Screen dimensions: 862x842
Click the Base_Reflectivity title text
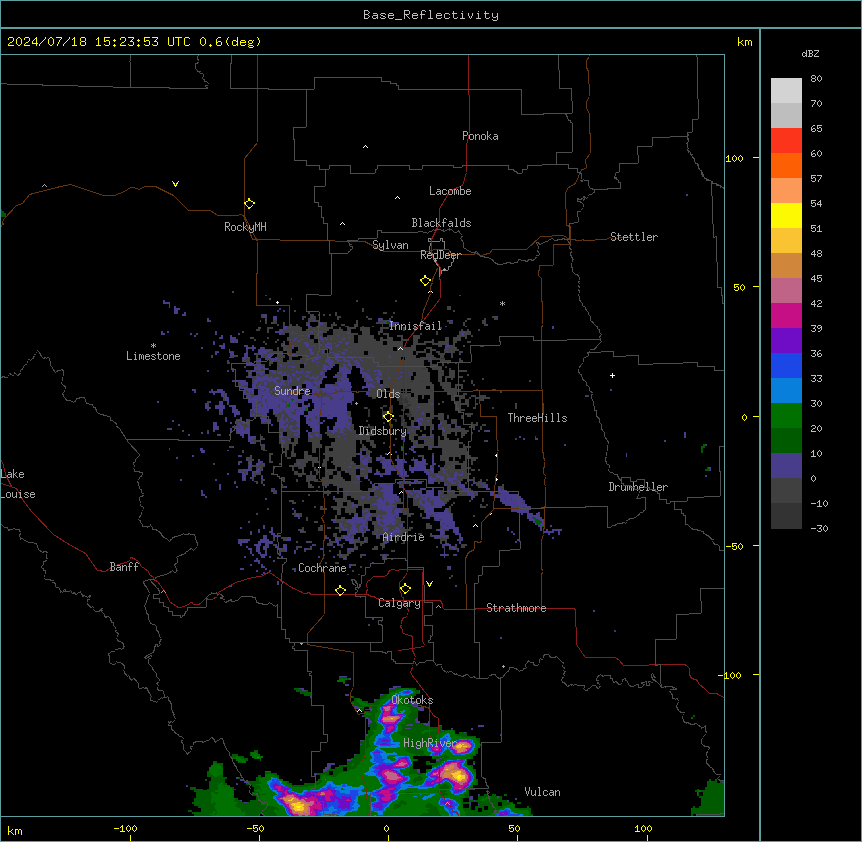(431, 15)
